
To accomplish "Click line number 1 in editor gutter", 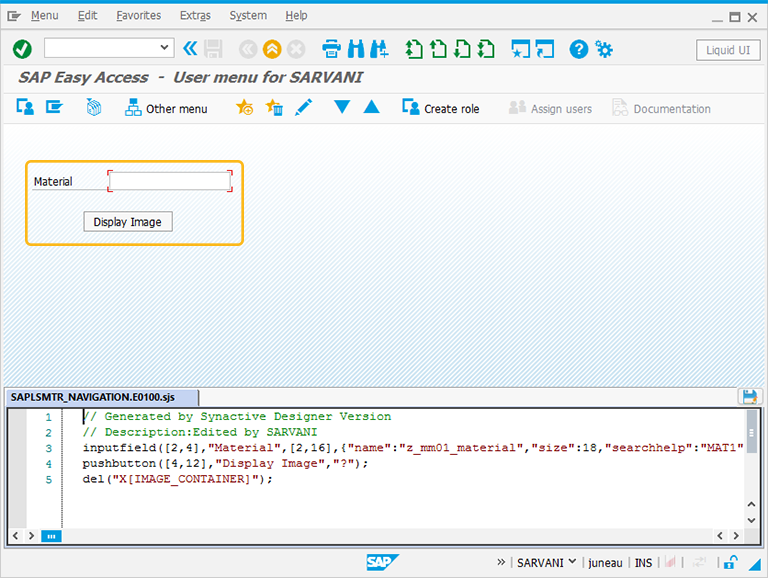I will (x=48, y=417).
